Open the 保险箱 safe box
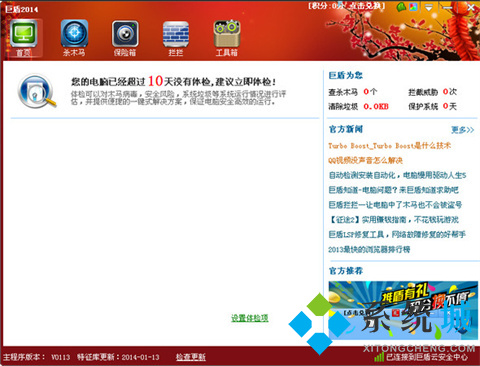Image resolution: width=480 pixels, height=366 pixels. (125, 38)
